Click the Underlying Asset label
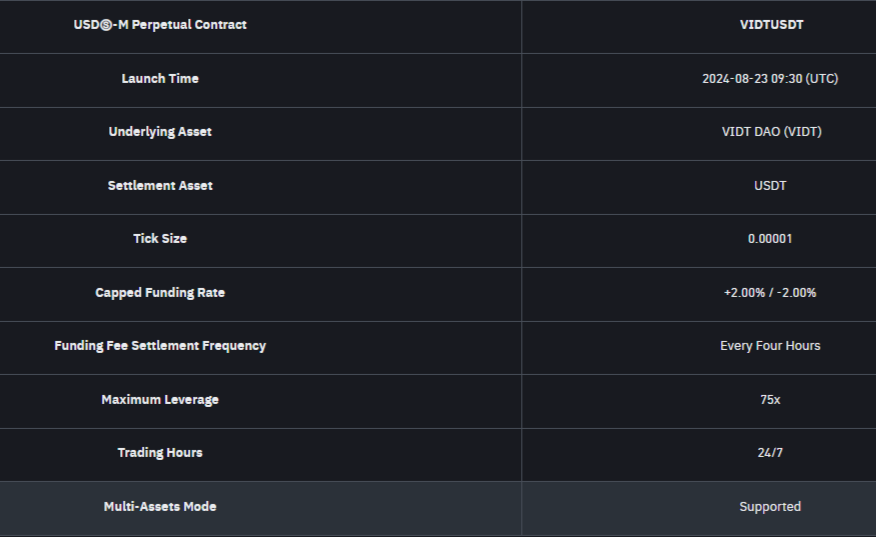The image size is (876, 537). tap(160, 132)
